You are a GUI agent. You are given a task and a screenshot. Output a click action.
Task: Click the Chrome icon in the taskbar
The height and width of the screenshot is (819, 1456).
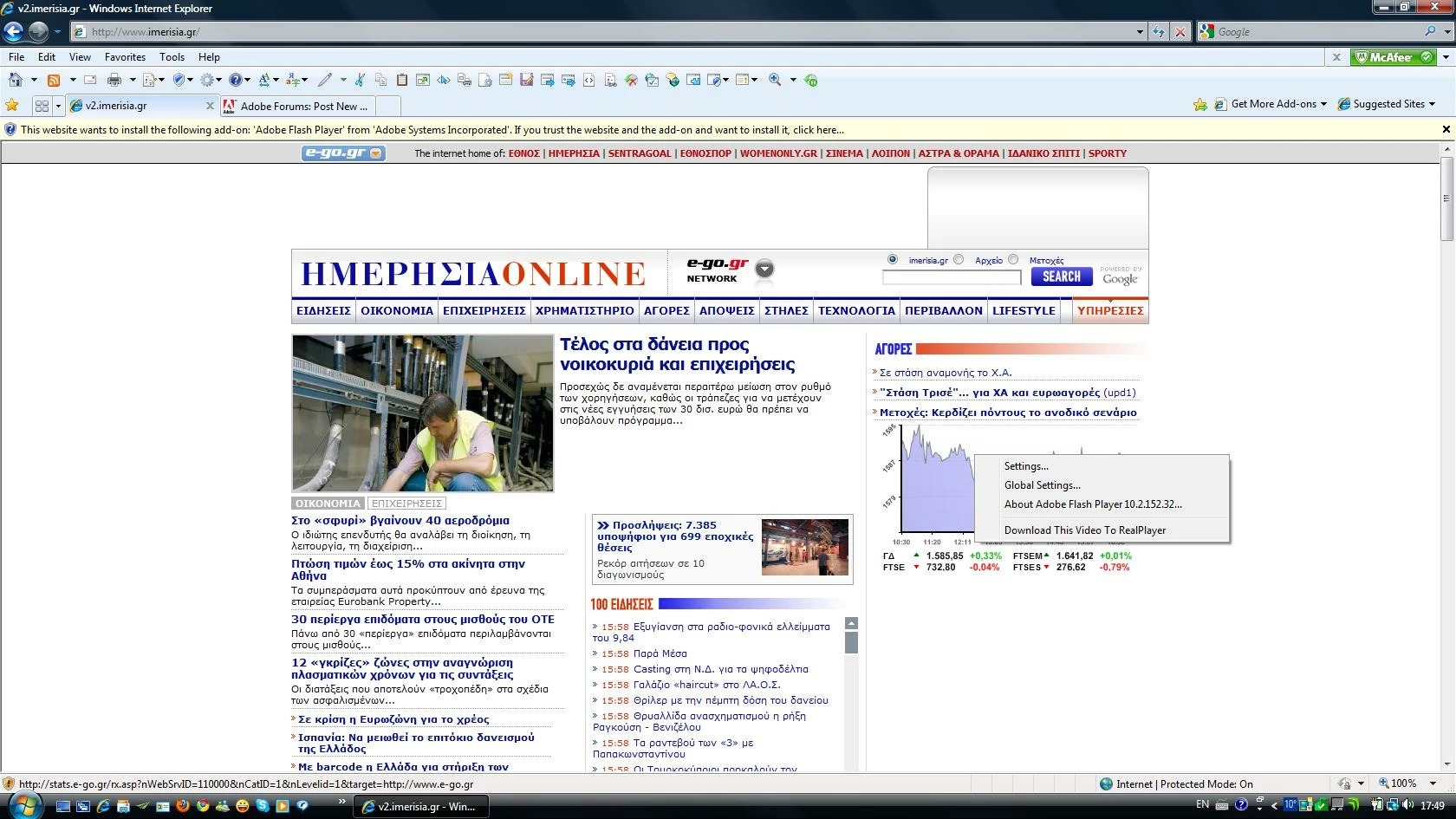tap(203, 805)
